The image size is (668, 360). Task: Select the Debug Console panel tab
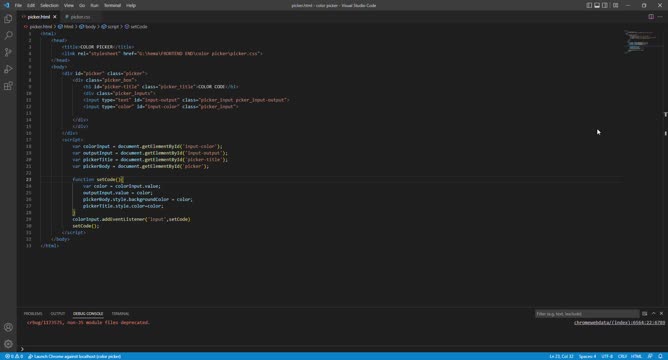click(x=88, y=314)
